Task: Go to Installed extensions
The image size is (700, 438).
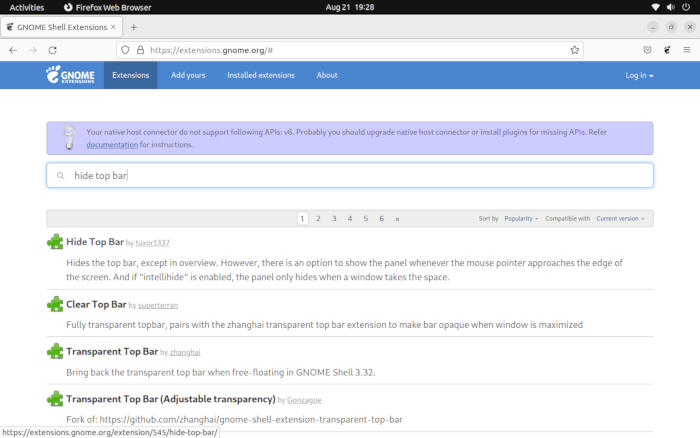Action: click(261, 75)
